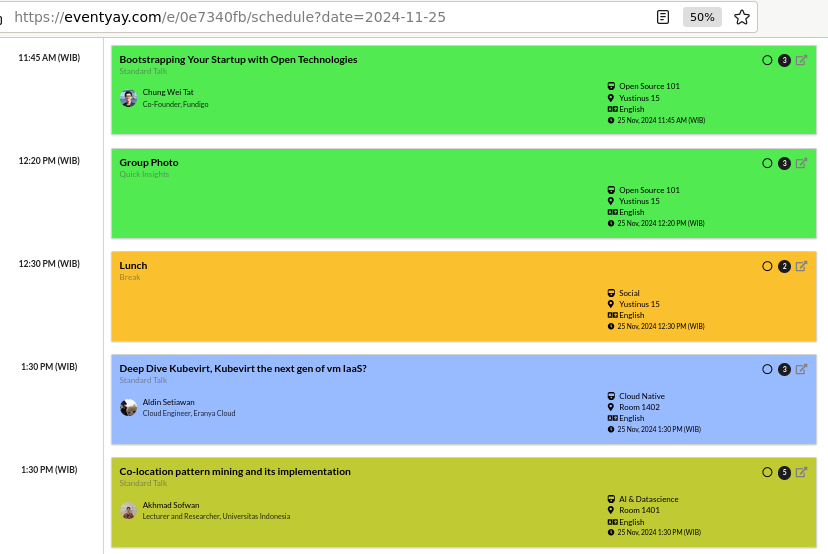Open the 50% page zoom control
The width and height of the screenshot is (828, 554).
(x=702, y=17)
